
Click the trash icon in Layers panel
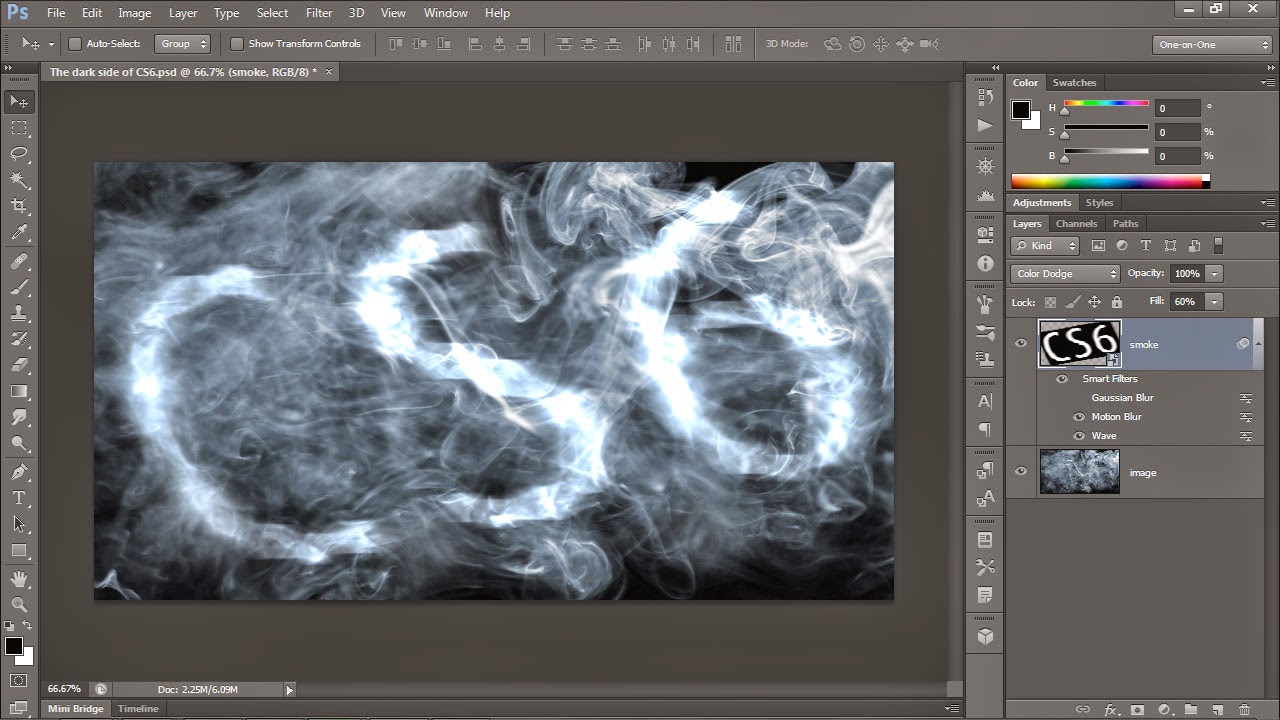tap(1244, 709)
